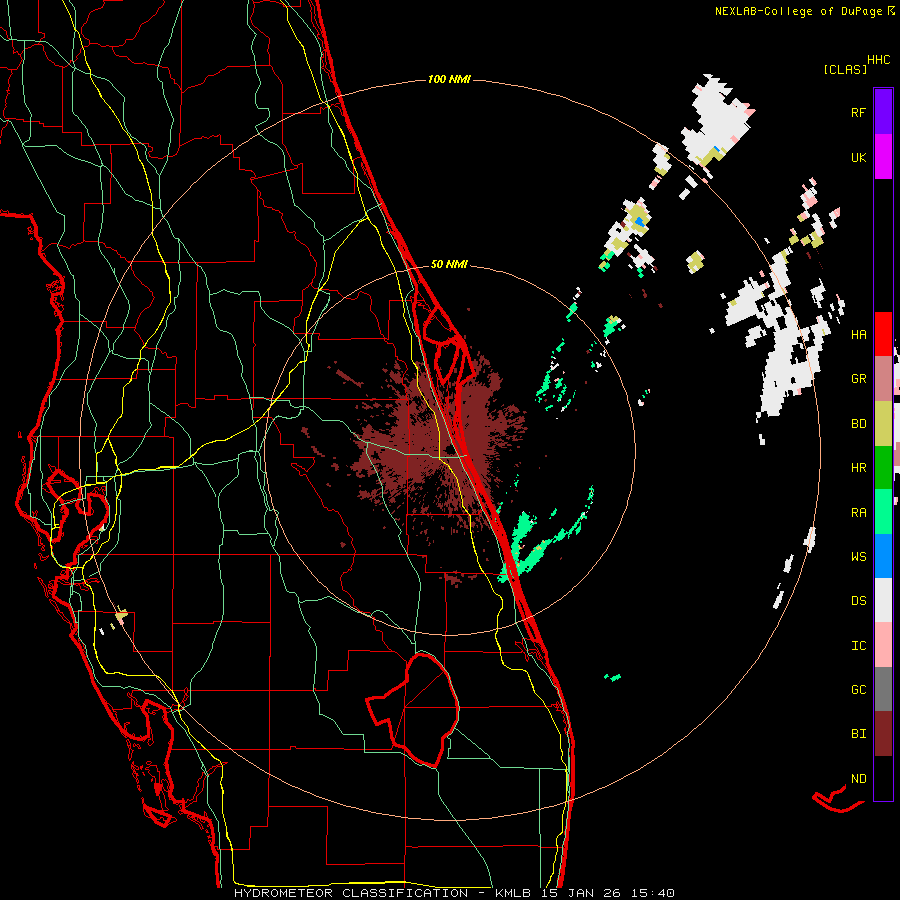Click the 'DS' legend label
900x900 pixels.
(x=858, y=601)
